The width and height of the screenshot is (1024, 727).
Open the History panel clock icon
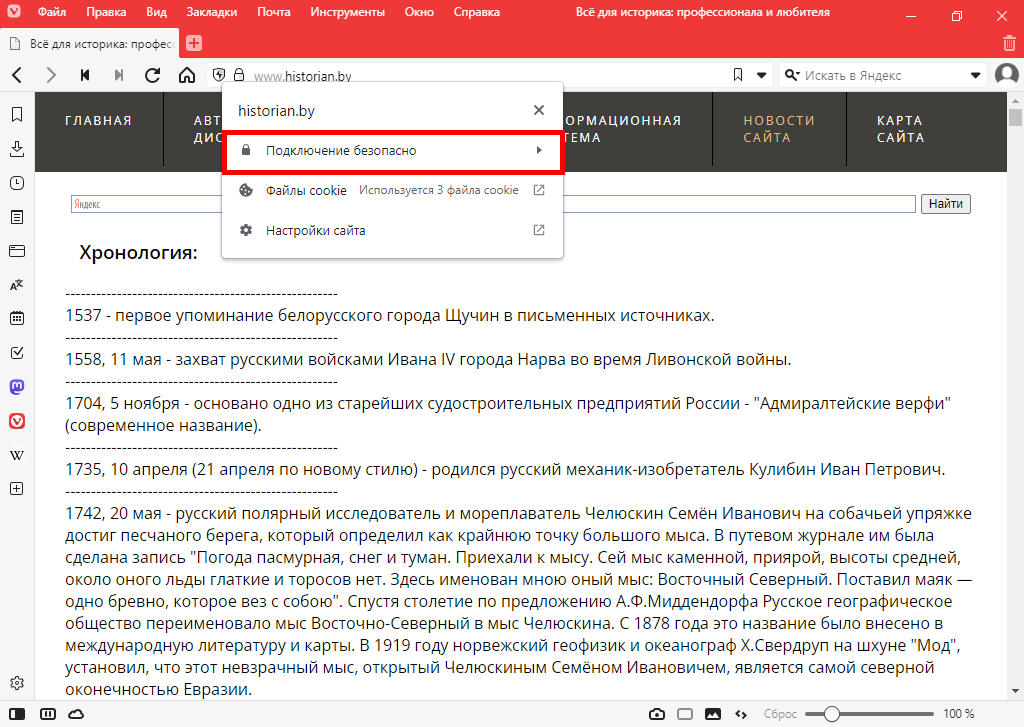point(16,183)
